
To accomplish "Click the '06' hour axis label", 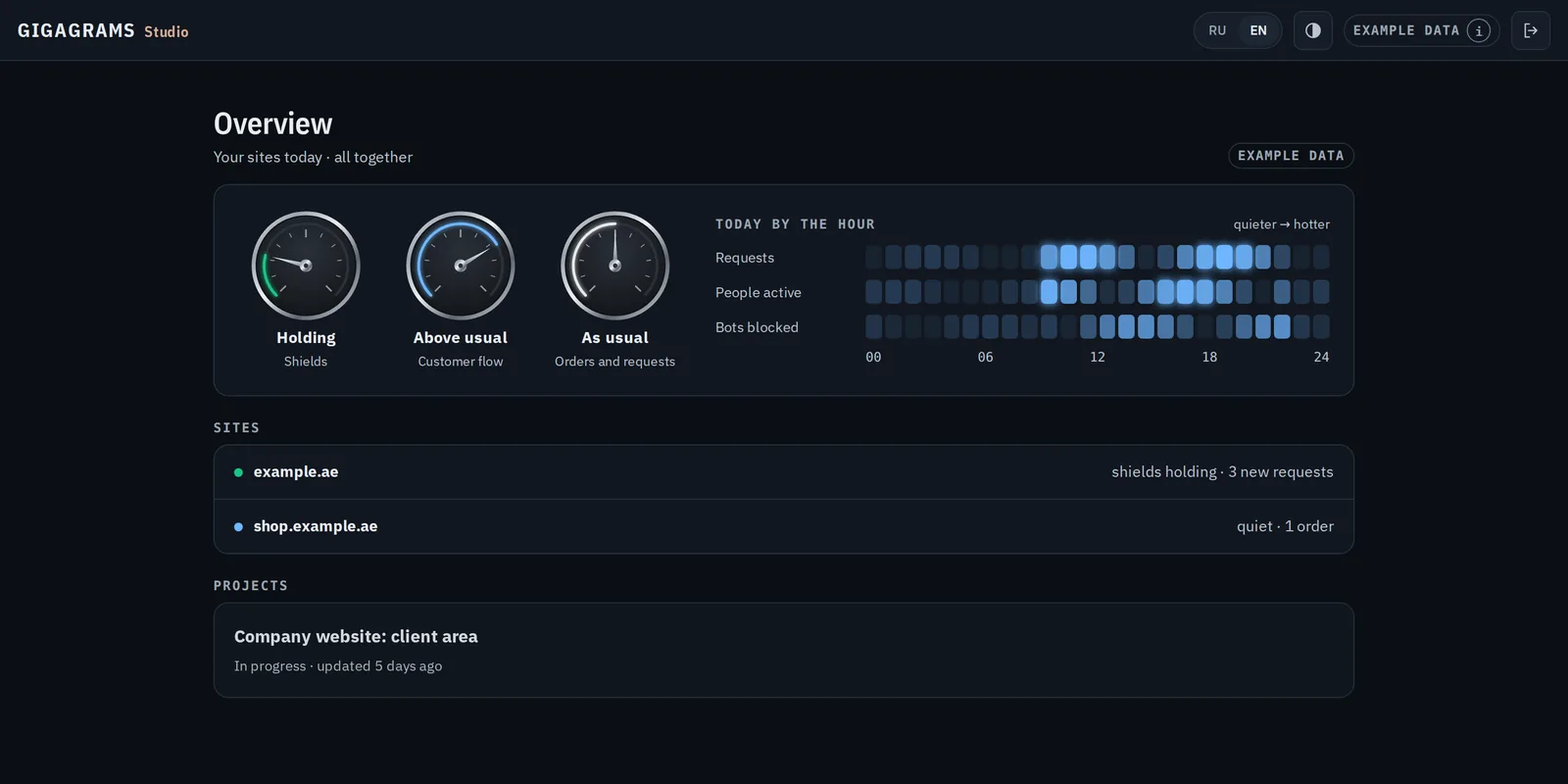I will point(985,357).
